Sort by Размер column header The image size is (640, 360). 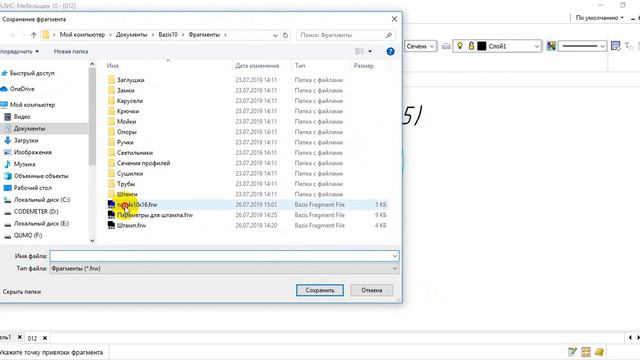click(364, 65)
